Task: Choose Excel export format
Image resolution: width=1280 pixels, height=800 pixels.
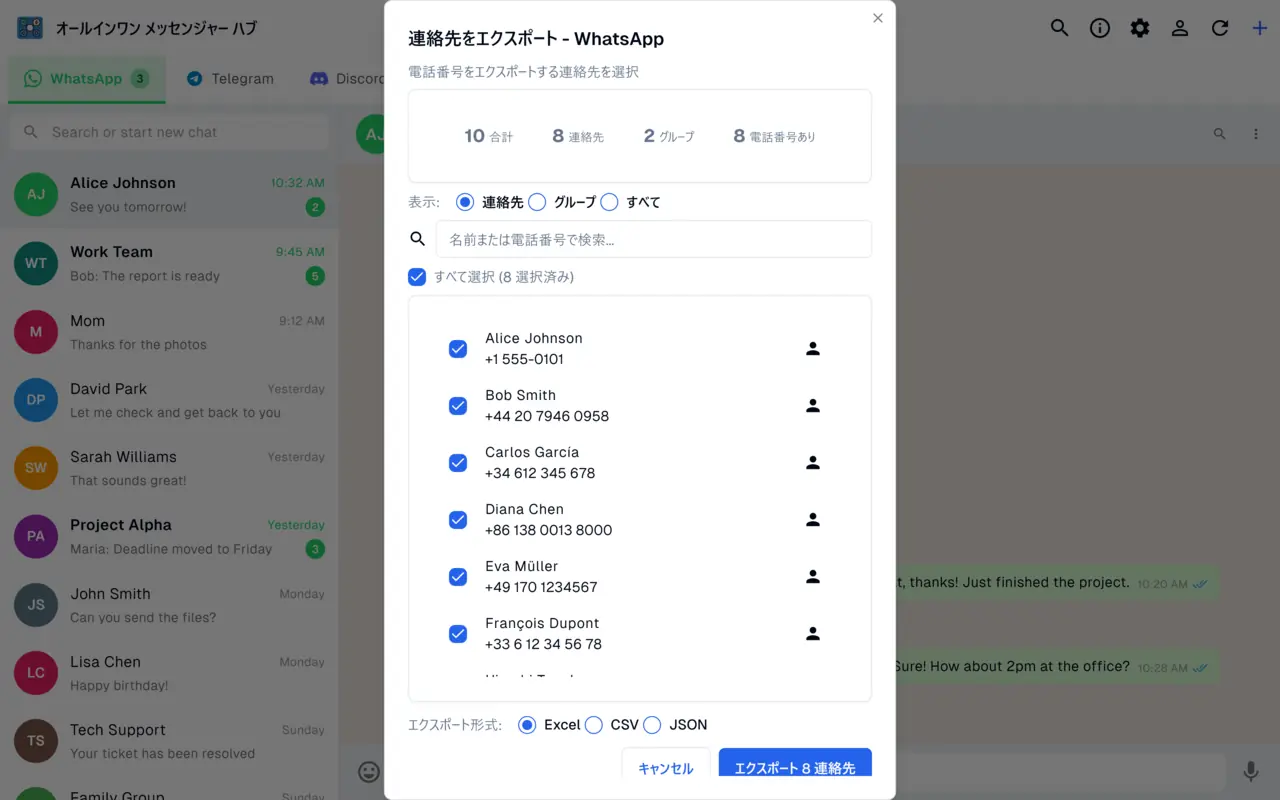Action: (x=527, y=725)
